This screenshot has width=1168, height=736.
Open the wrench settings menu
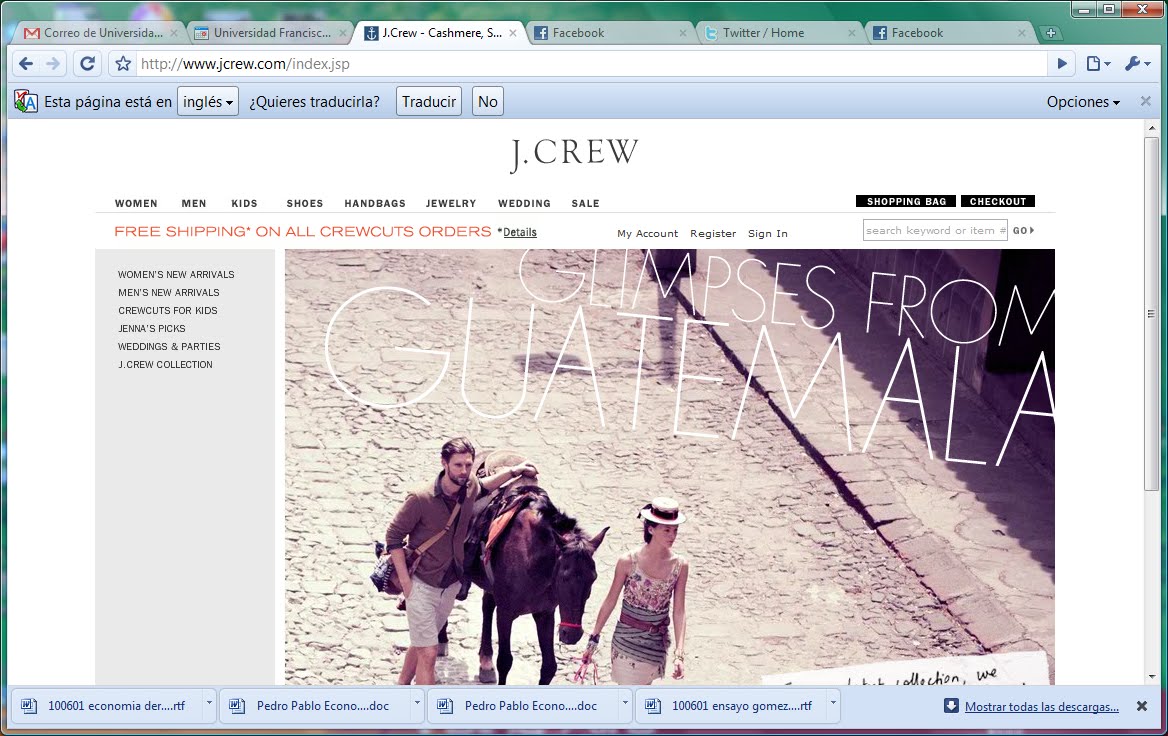click(1137, 64)
